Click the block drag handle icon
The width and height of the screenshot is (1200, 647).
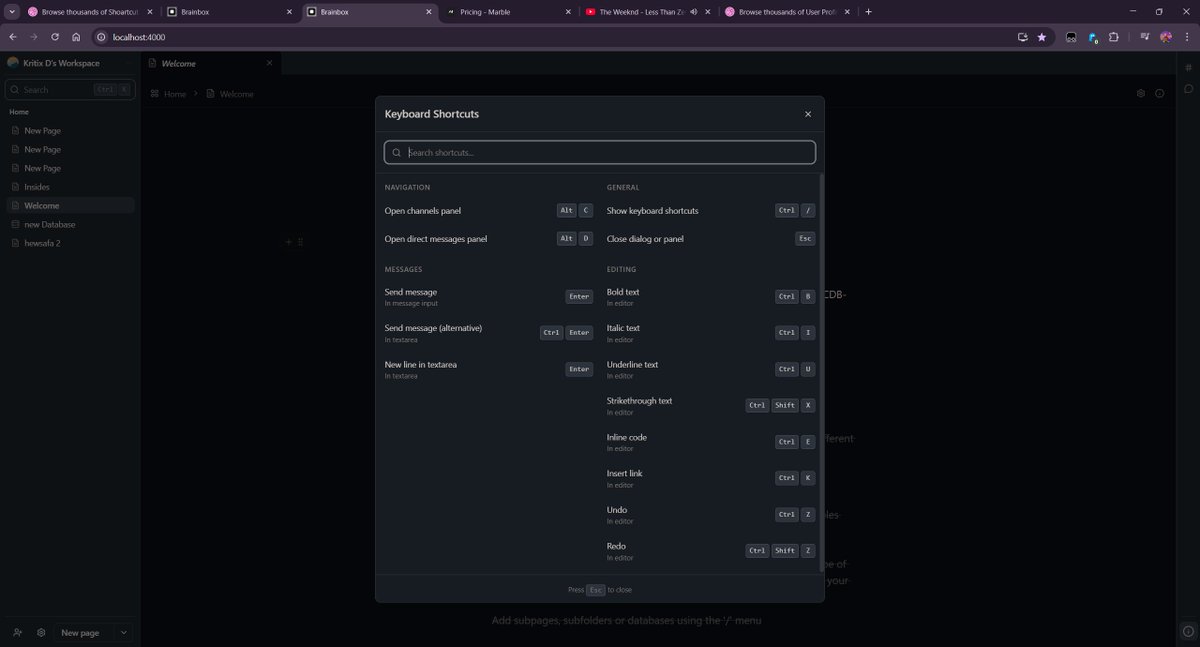click(300, 242)
